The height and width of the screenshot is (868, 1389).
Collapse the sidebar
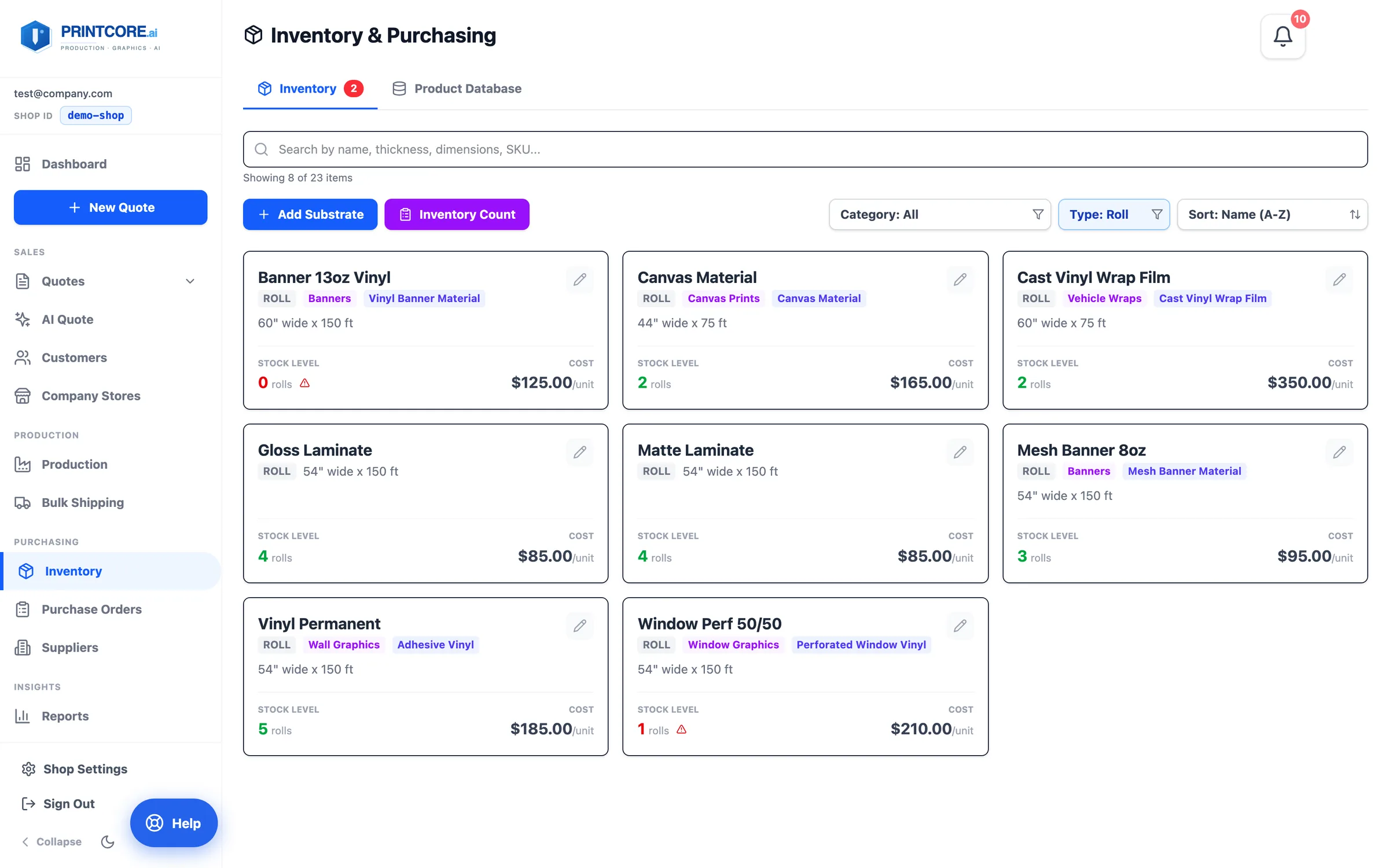52,841
